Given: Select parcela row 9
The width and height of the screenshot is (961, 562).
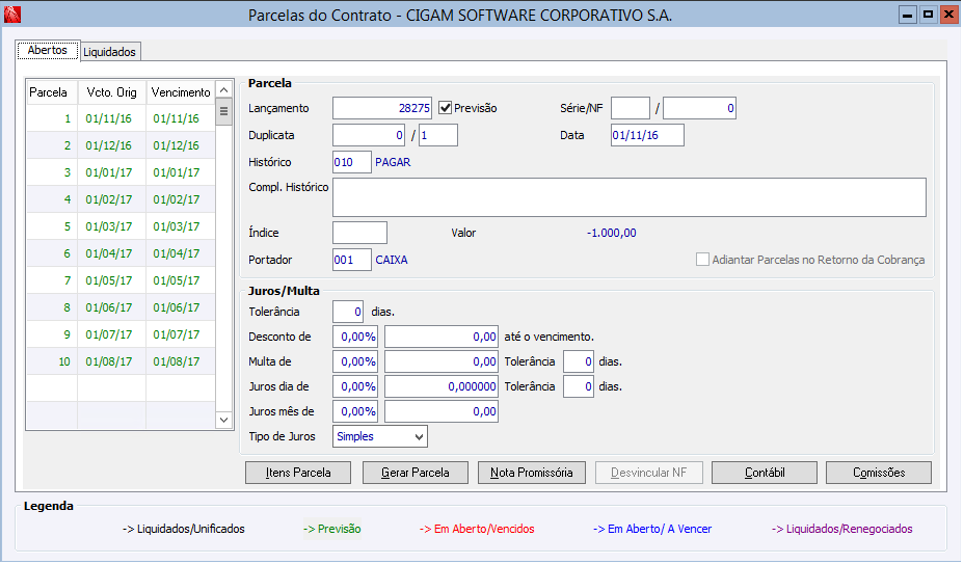Looking at the screenshot, I should point(121,334).
